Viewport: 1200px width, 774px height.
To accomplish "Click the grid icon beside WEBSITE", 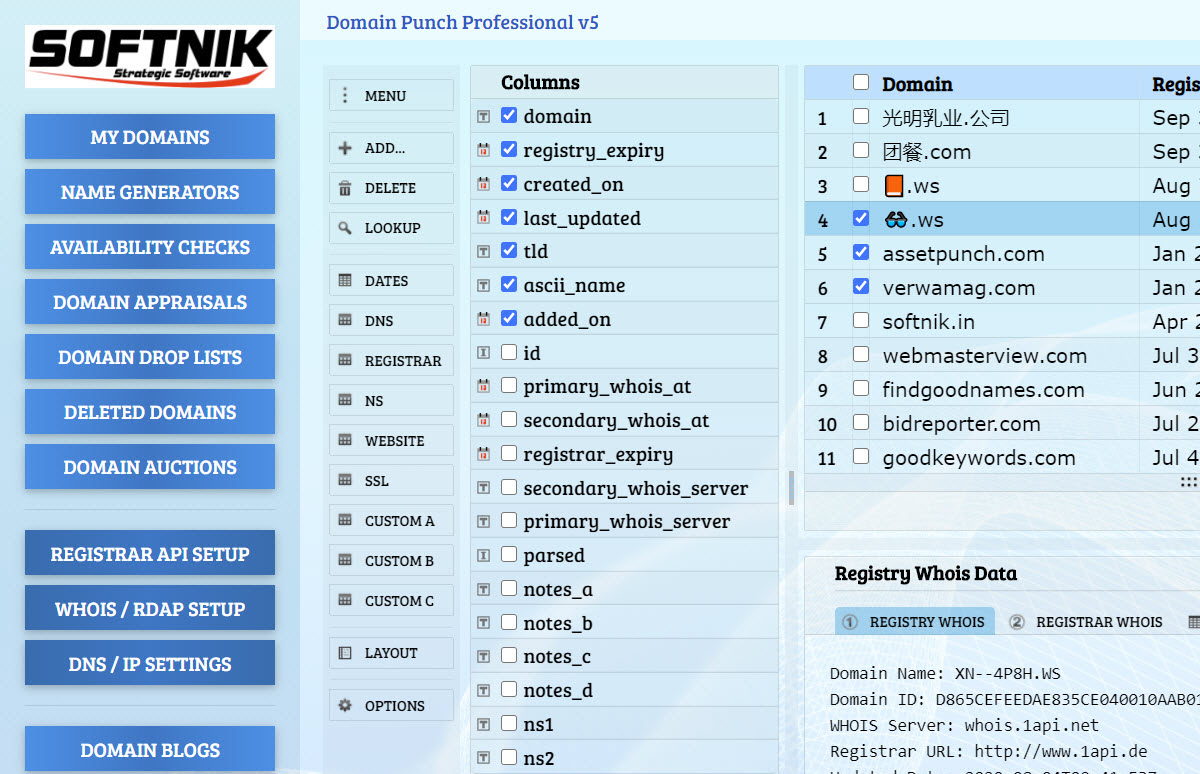I will 345,441.
